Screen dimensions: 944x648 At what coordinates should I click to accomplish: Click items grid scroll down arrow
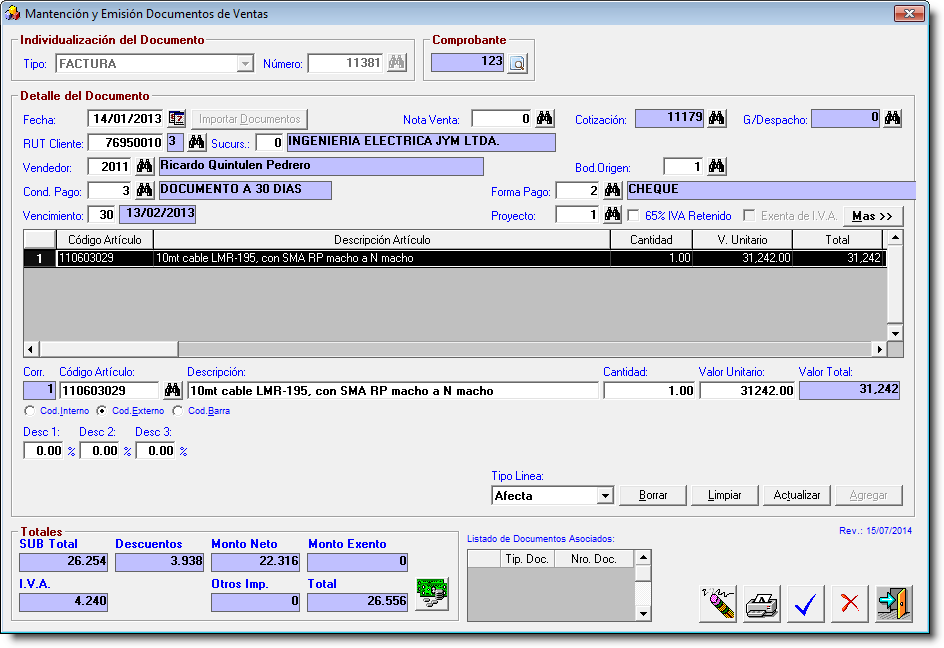click(x=895, y=333)
